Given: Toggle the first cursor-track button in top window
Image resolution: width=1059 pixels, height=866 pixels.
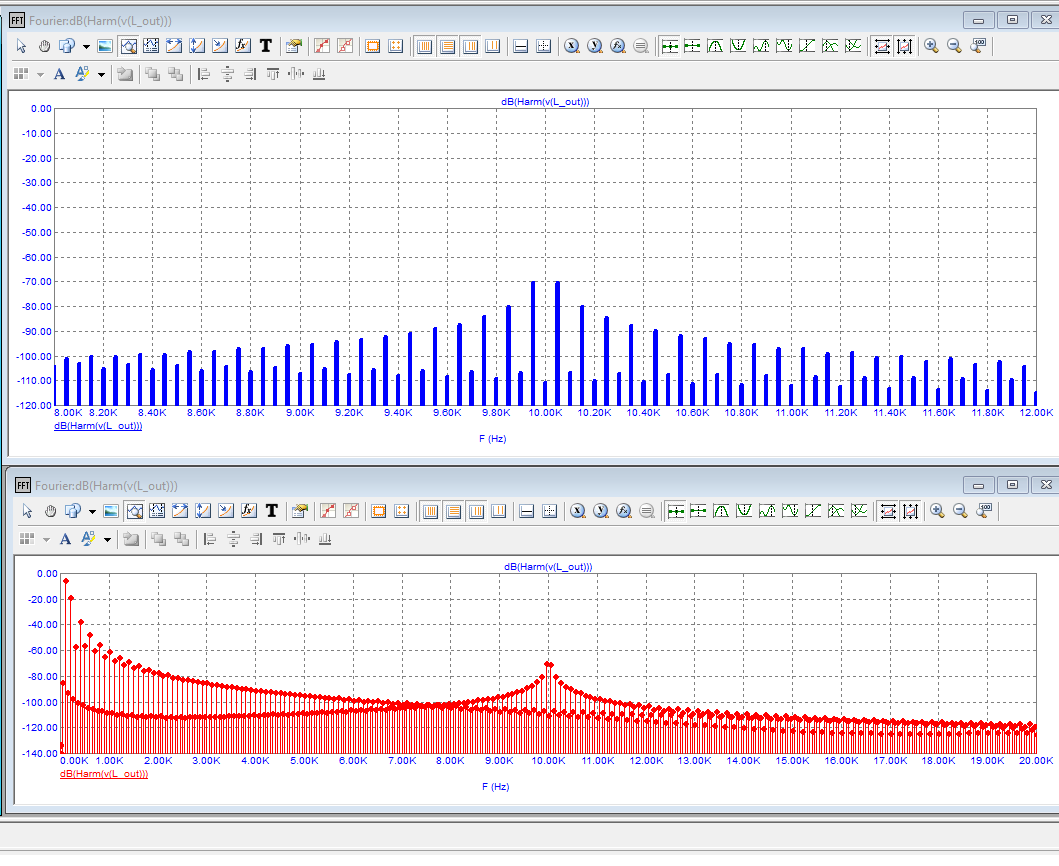Looking at the screenshot, I should tap(669, 46).
